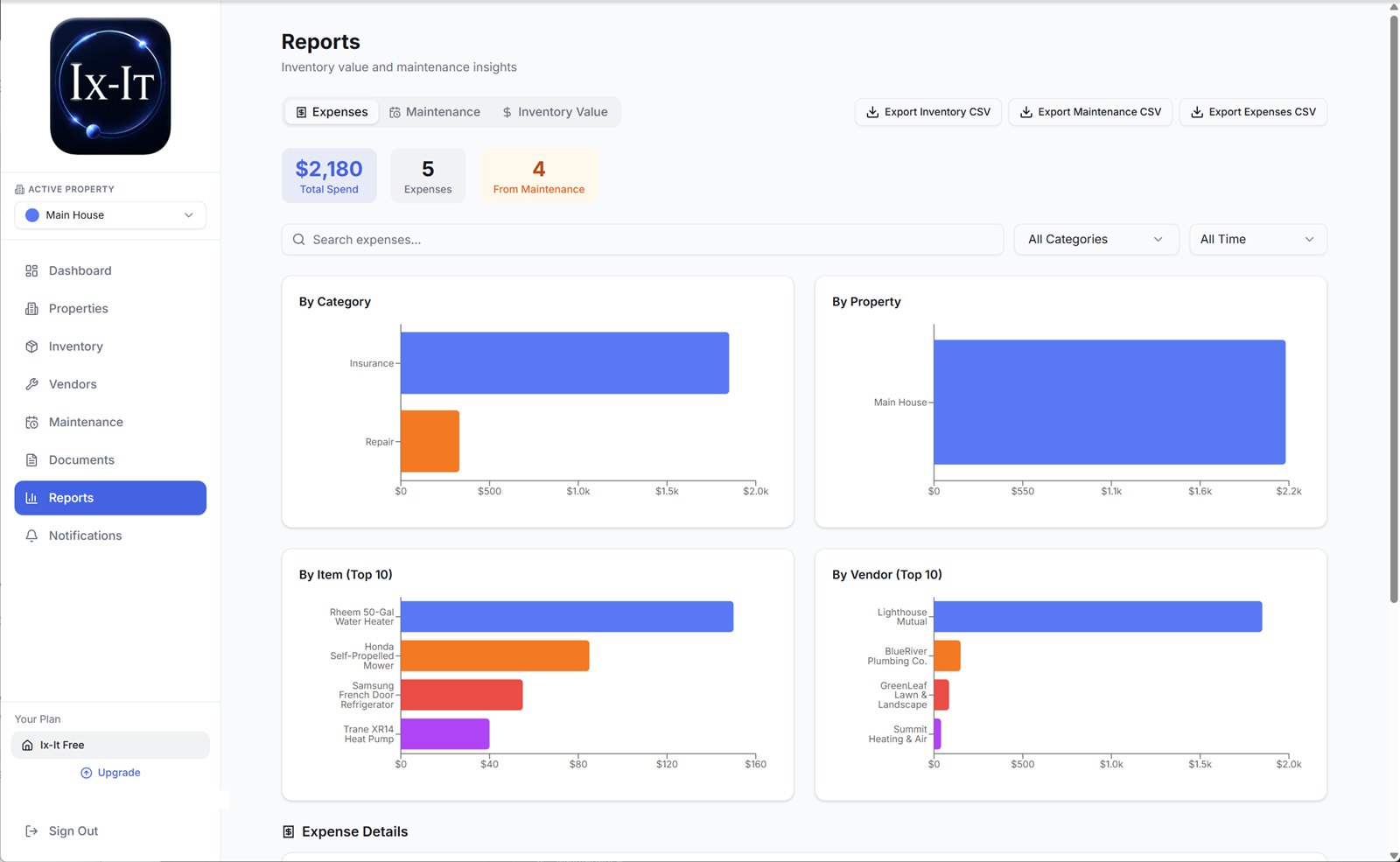Click the "By Item (Top 10)" heading
Screen dimensions: 1400x862
click(x=346, y=575)
